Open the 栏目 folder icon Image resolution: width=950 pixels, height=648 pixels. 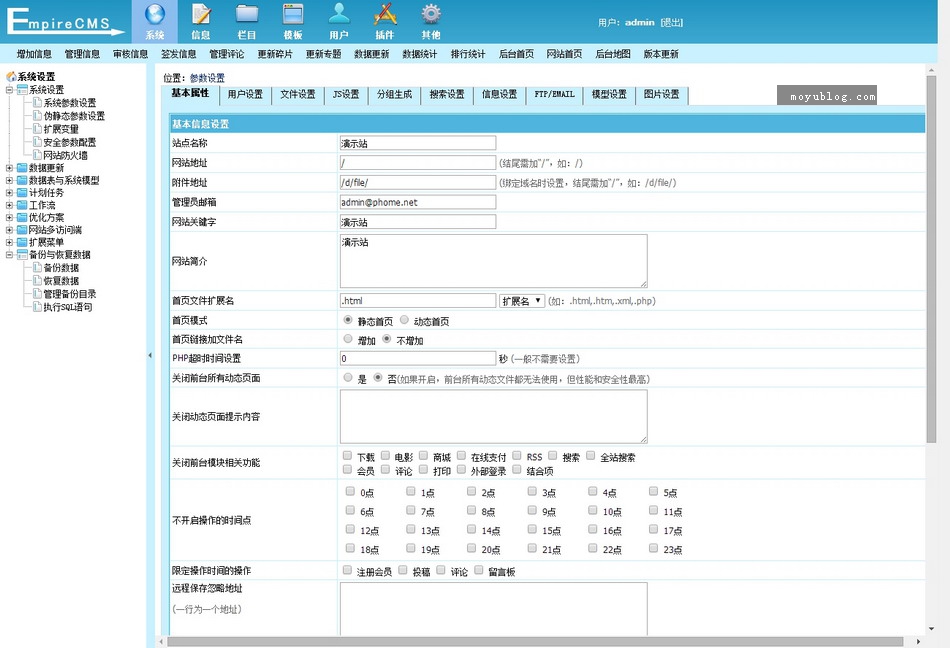pyautogui.click(x=247, y=15)
